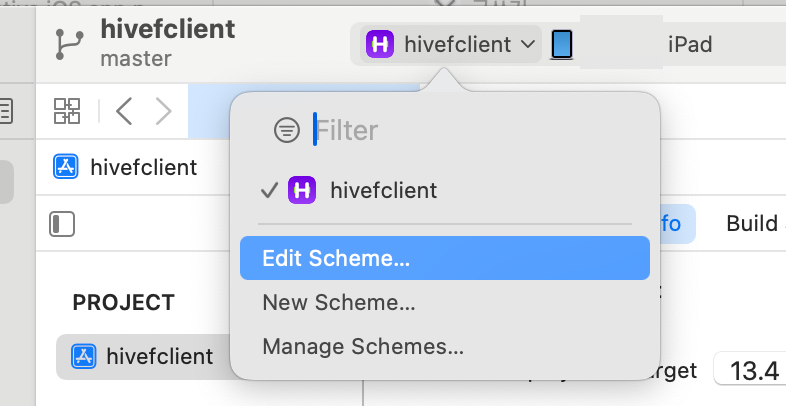
Task: Click the purple H icon in scheme list
Action: [302, 190]
